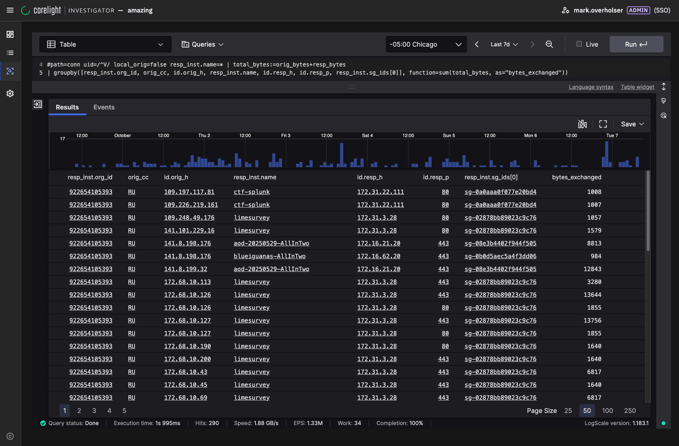The image size is (679, 446).
Task: Open the settings gear in sidebar
Action: point(10,93)
